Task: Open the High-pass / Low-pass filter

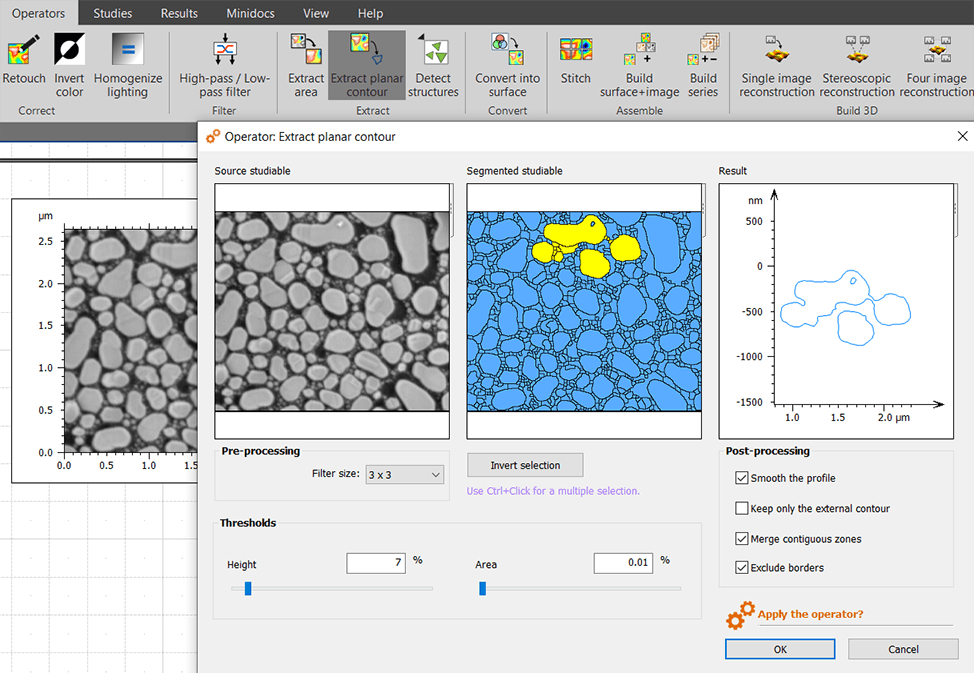Action: click(x=224, y=50)
